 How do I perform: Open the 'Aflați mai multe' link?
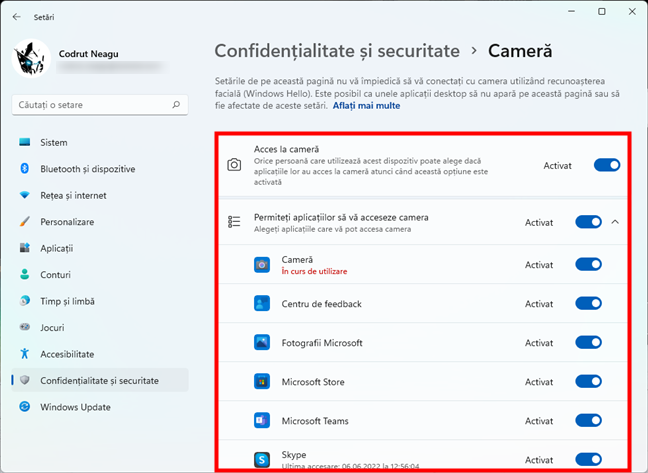[x=366, y=106]
